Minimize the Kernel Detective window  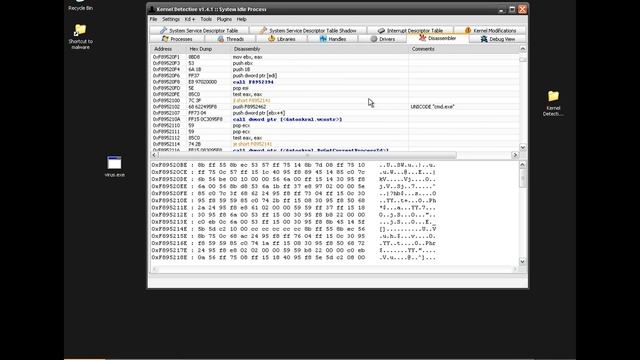pyautogui.click(x=502, y=9)
